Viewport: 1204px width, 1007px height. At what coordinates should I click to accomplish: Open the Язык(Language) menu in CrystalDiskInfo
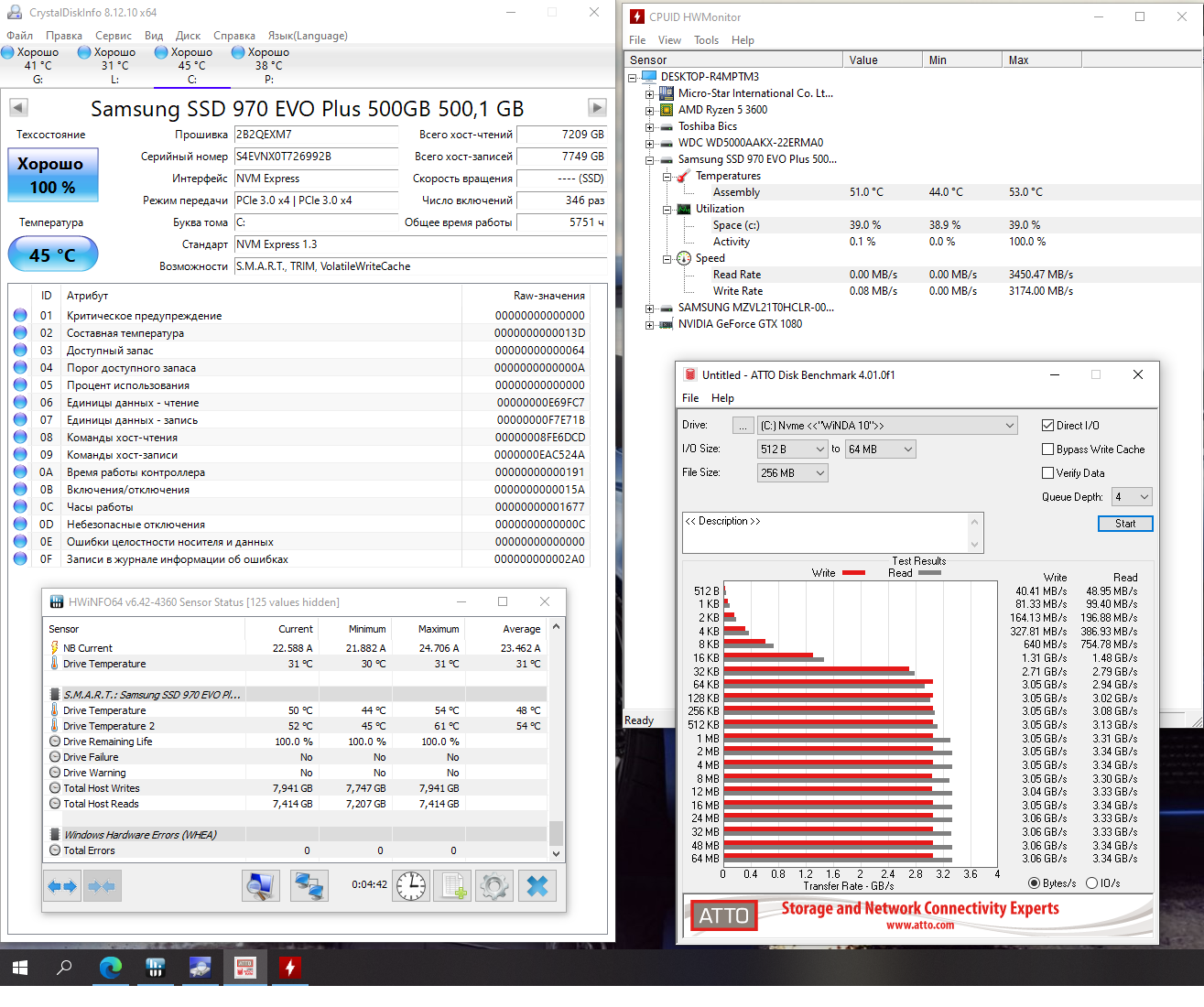[308, 36]
